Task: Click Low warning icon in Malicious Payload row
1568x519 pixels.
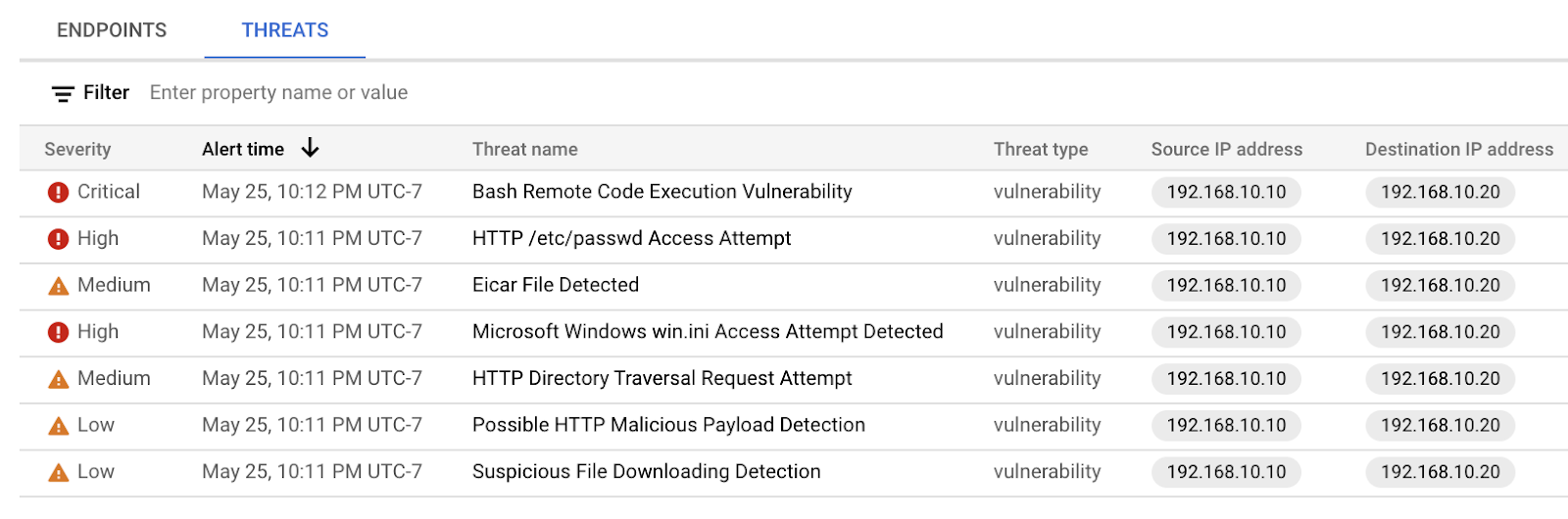Action: click(58, 426)
